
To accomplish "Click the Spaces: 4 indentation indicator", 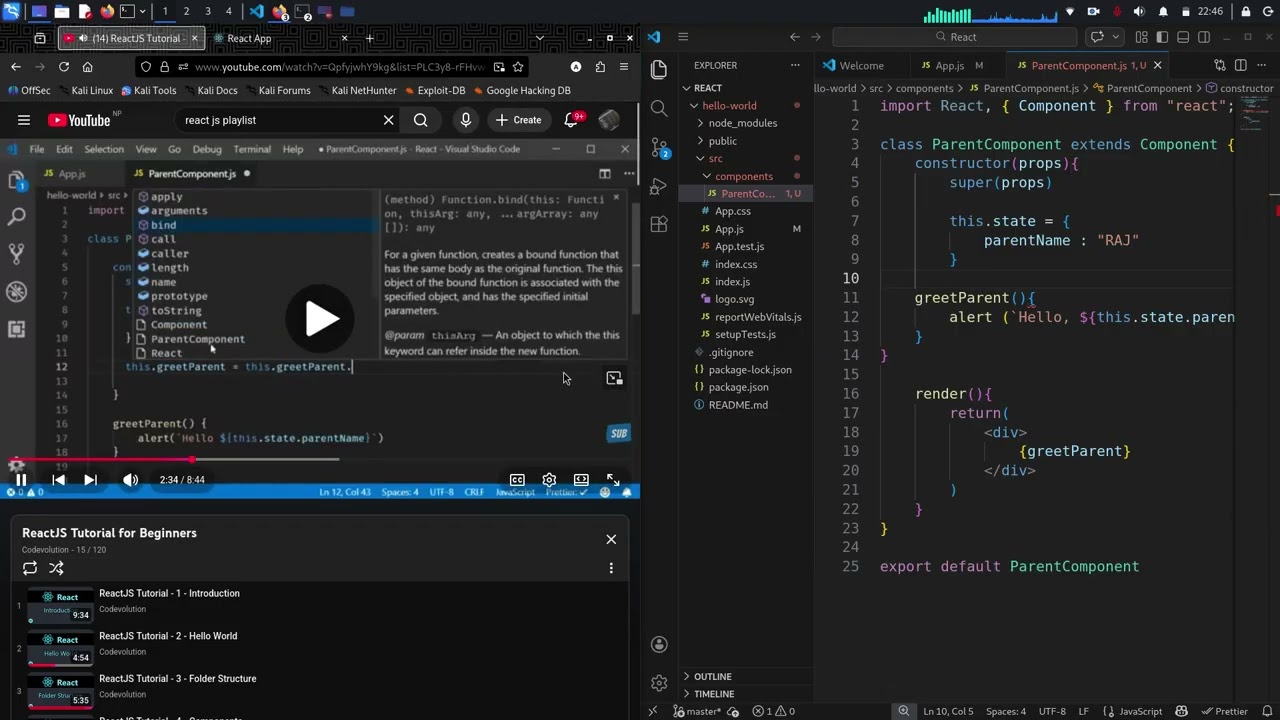I will click(1006, 712).
